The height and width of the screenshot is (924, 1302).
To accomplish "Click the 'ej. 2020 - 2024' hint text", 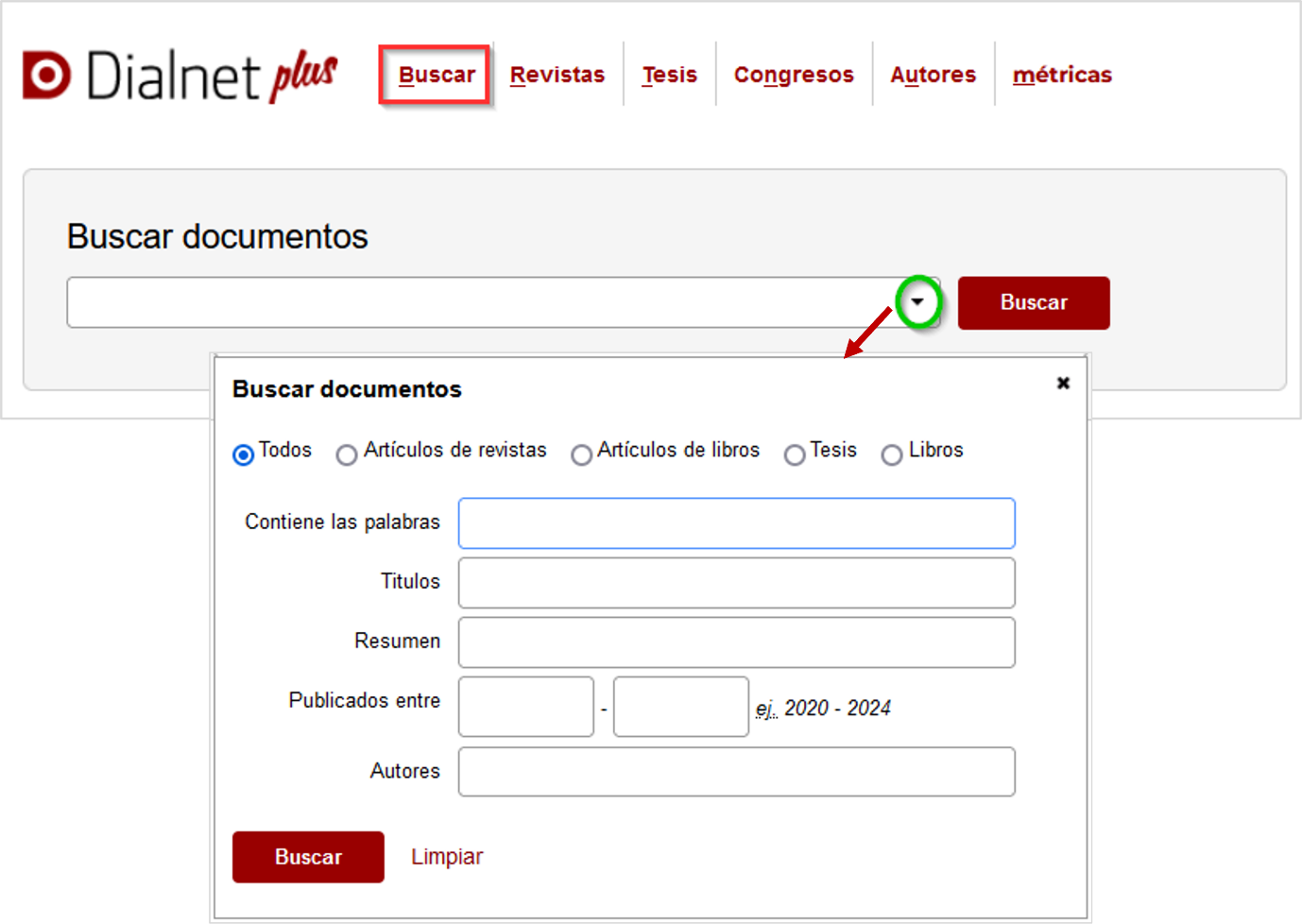I will coord(823,708).
